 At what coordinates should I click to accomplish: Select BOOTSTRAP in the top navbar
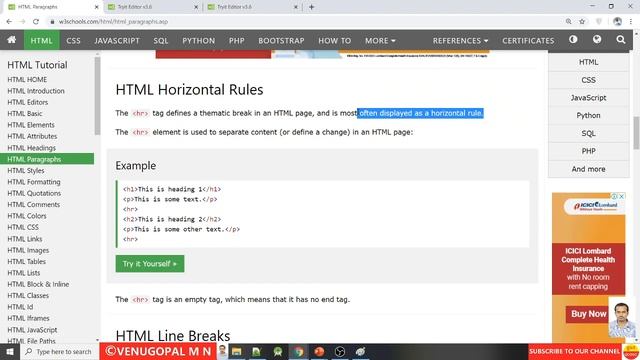pos(281,40)
